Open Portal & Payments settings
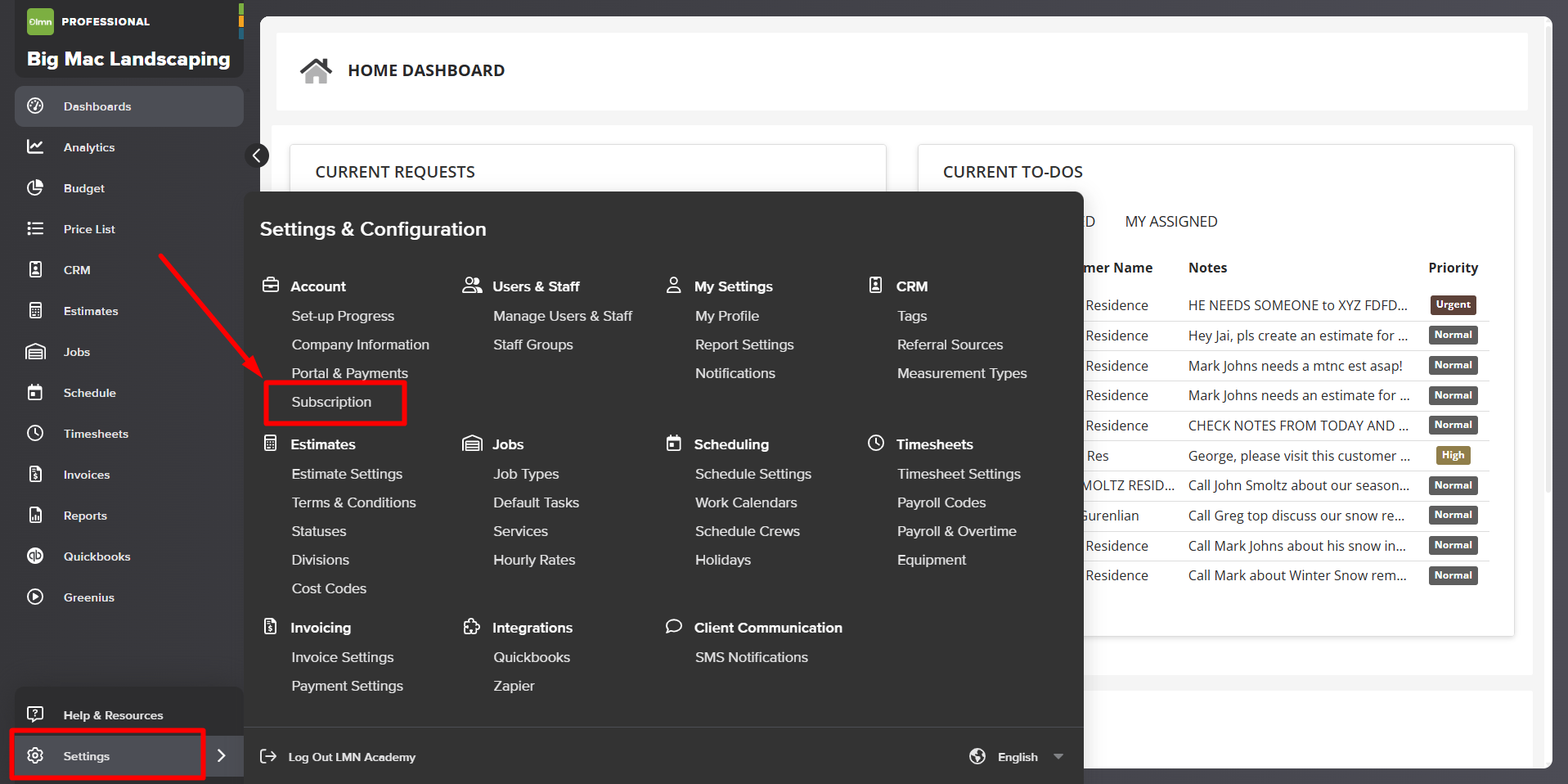This screenshot has height=784, width=1568. click(x=349, y=373)
